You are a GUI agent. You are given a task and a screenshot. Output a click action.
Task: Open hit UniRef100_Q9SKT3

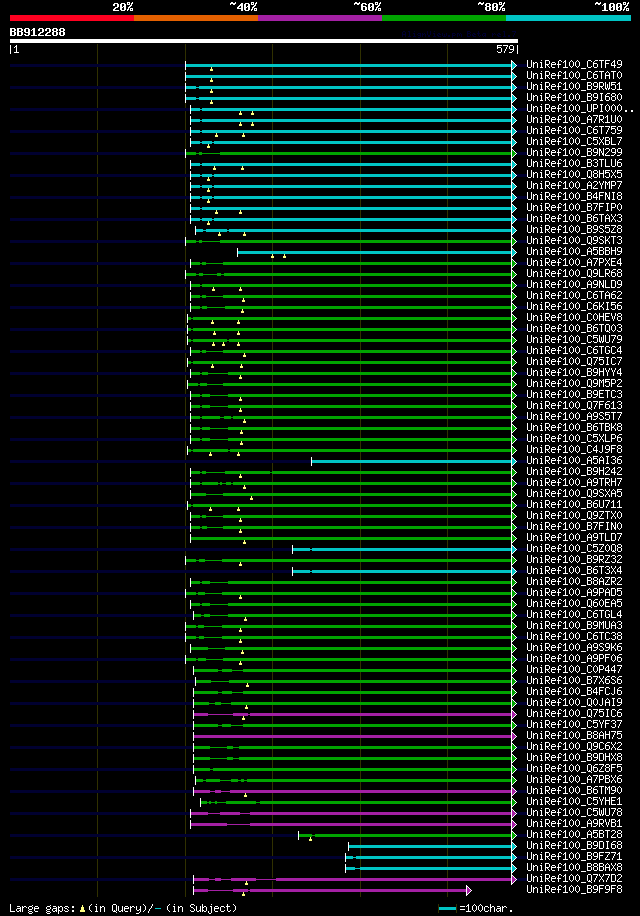point(574,241)
